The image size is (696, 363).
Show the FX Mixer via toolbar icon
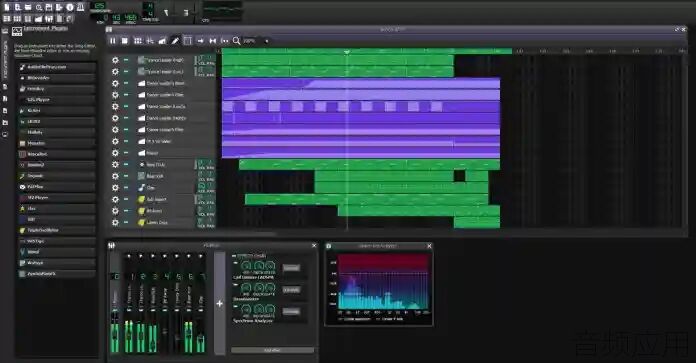(x=49, y=19)
